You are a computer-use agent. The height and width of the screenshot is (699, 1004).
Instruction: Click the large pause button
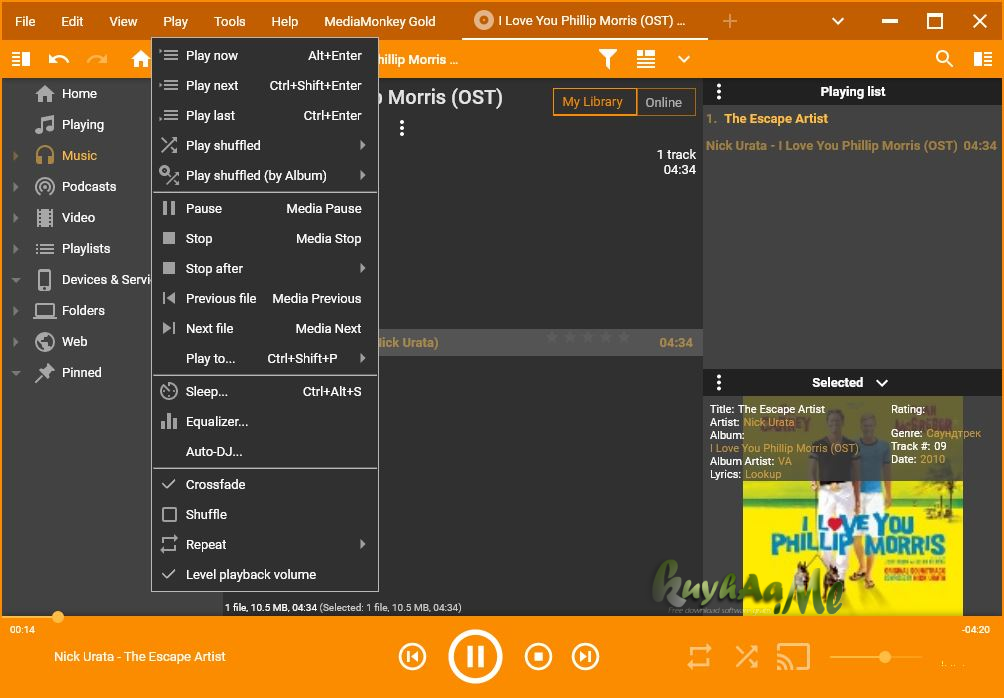click(475, 657)
